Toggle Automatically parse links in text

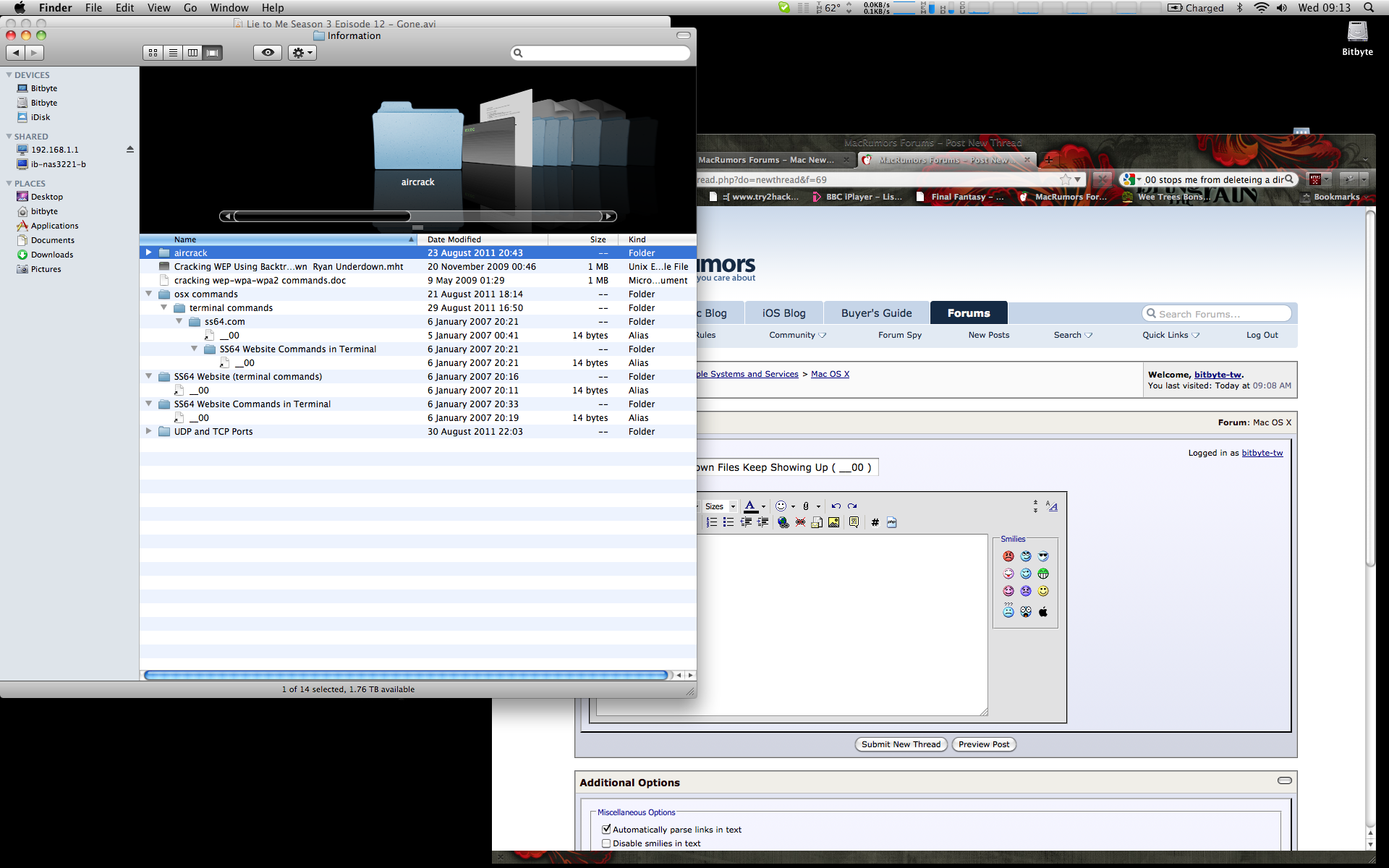(606, 829)
